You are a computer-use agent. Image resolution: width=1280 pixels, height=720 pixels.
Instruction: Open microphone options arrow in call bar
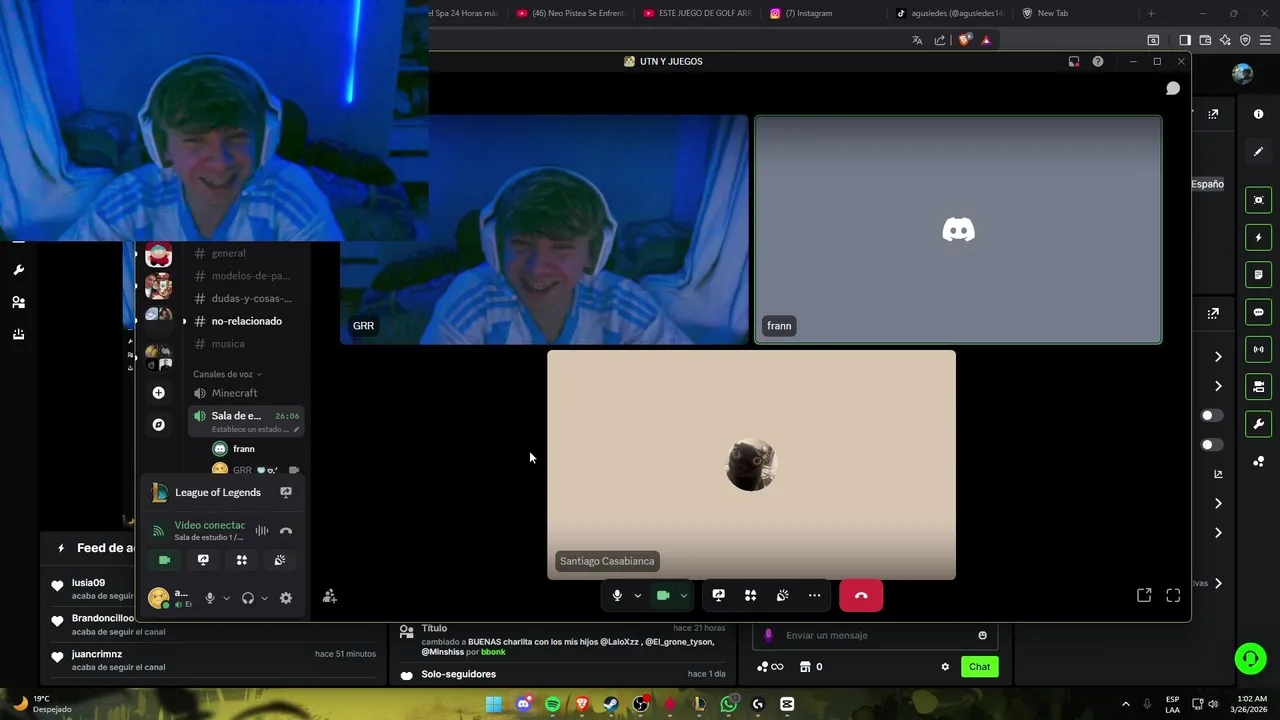637,596
